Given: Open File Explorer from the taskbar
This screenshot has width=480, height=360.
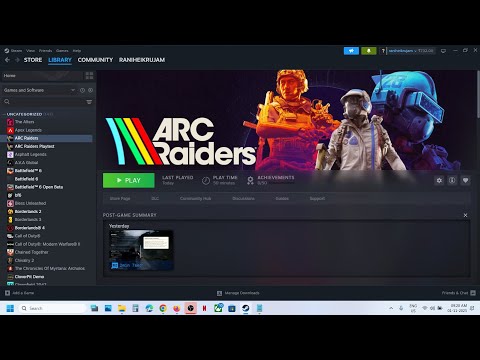Looking at the screenshot, I should [122, 308].
